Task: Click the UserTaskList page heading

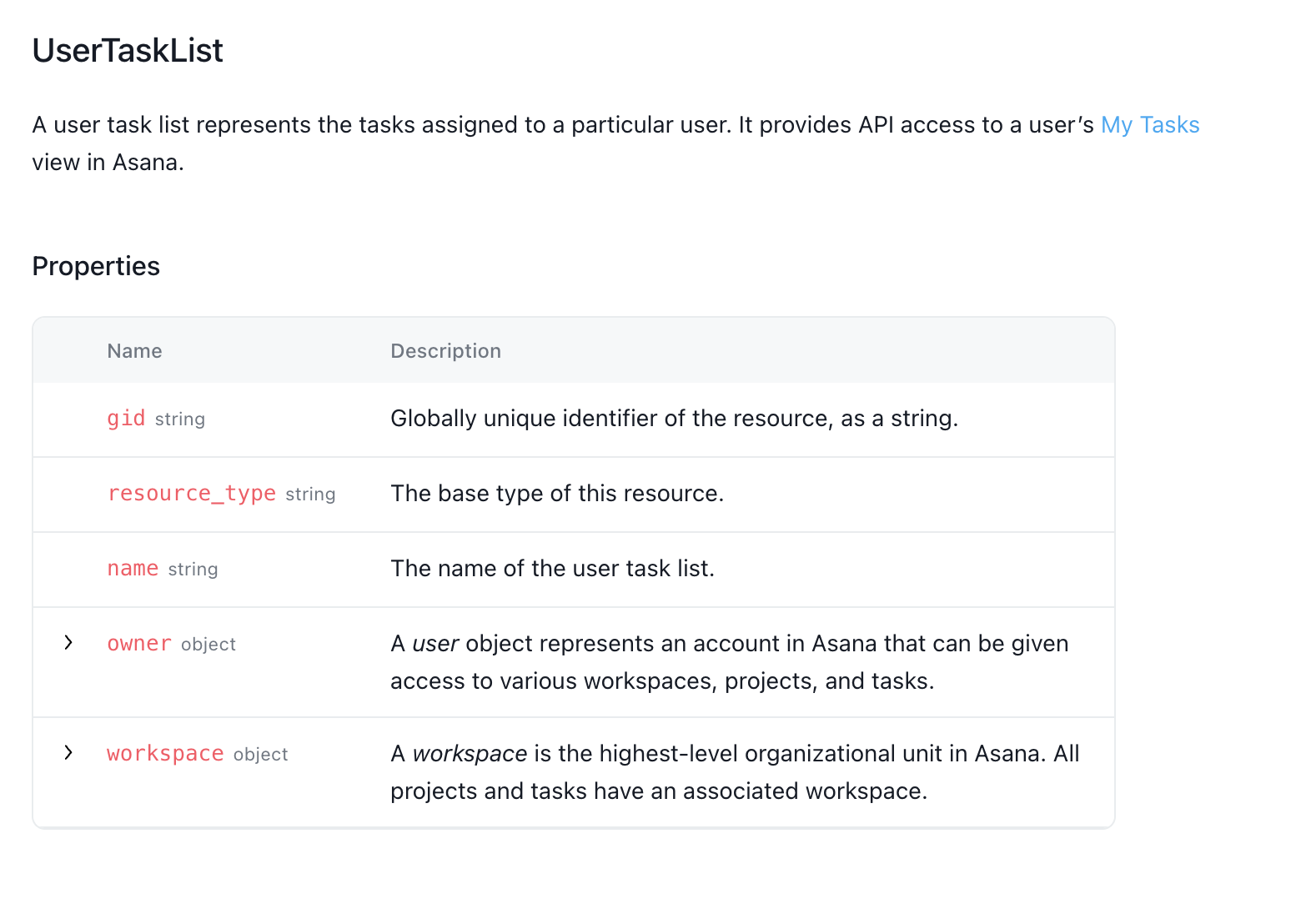Action: pyautogui.click(x=128, y=51)
